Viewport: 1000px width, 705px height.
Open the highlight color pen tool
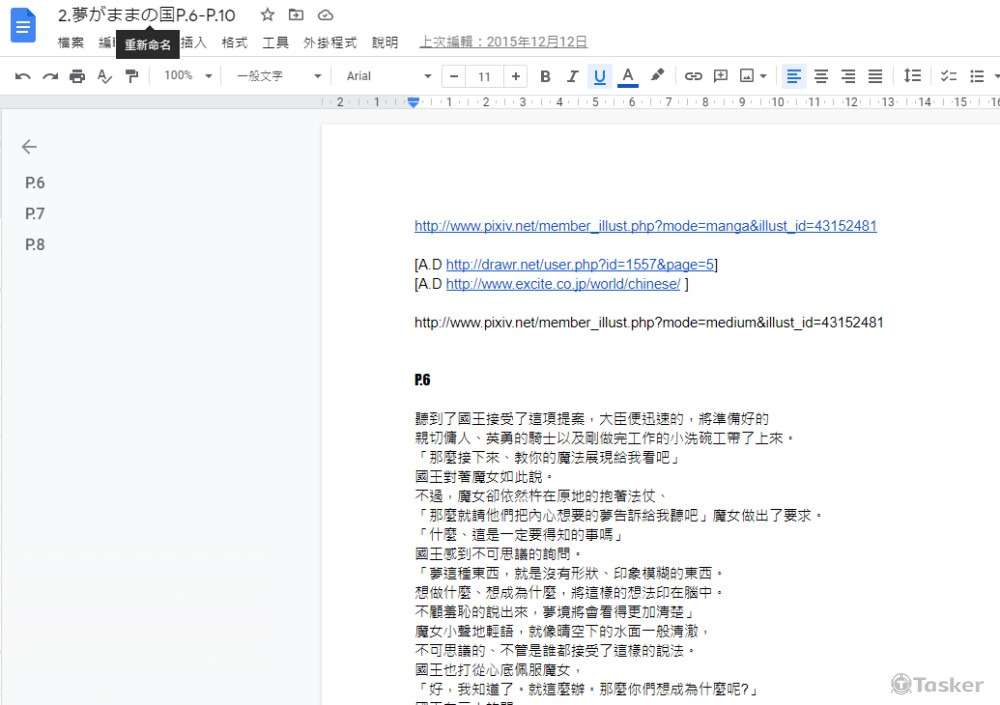point(657,76)
